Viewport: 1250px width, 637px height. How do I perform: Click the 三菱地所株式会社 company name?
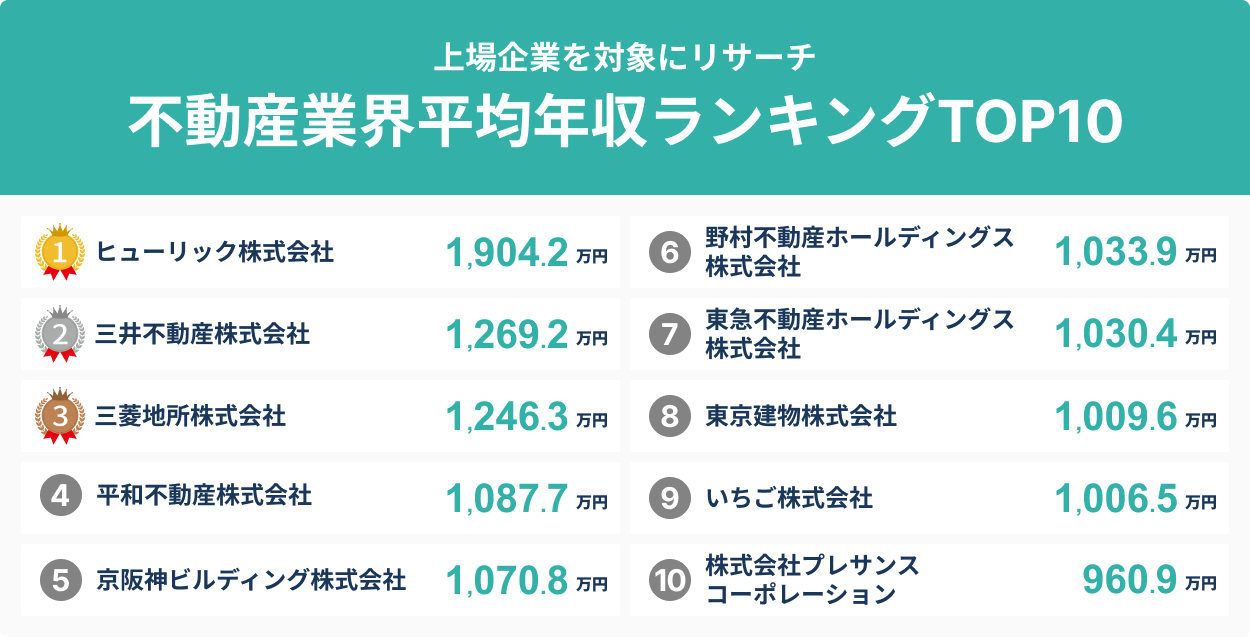191,416
